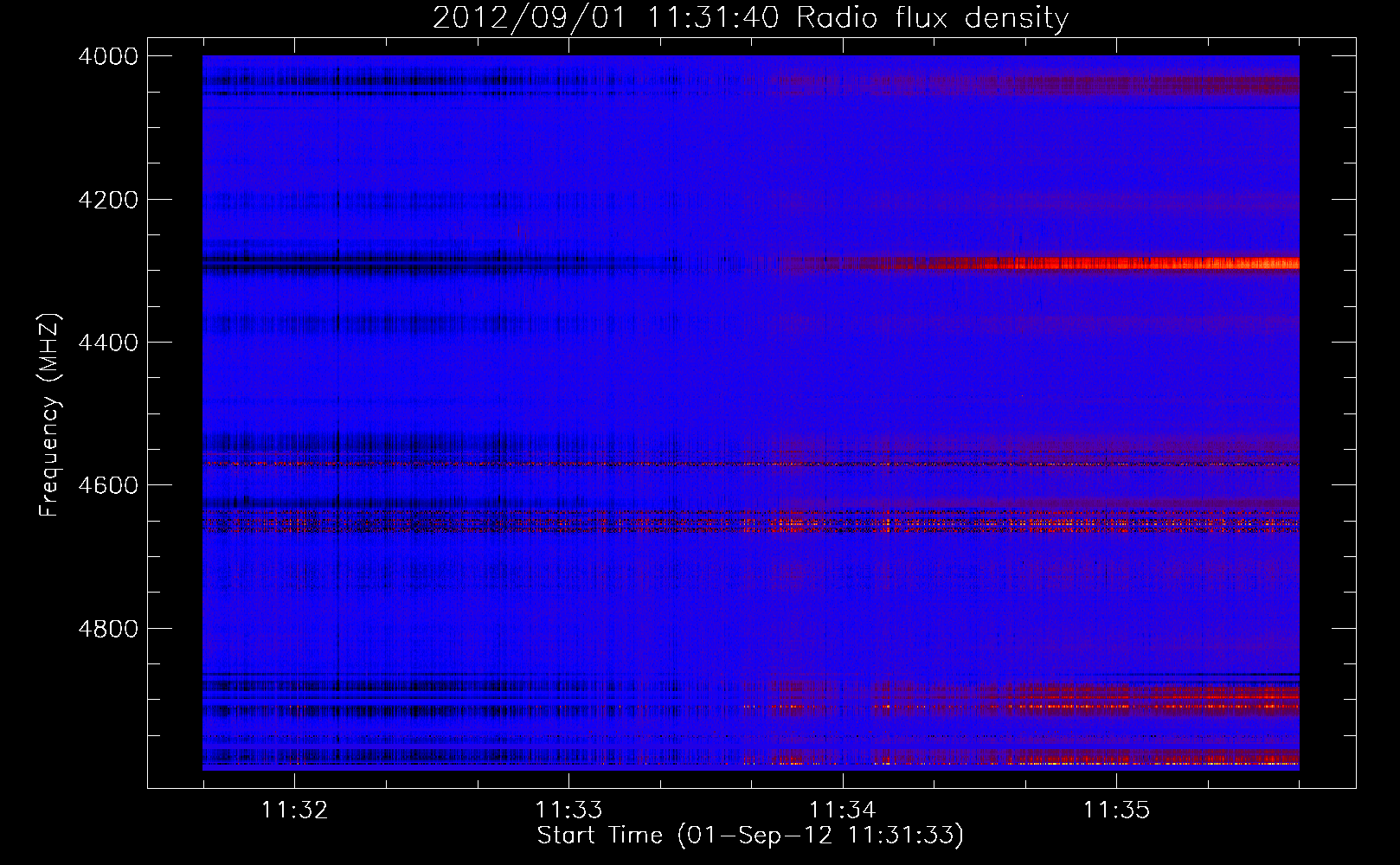Screen dimensions: 1400x865
Task: Click the 11:32 time tick label
Action: 295,810
